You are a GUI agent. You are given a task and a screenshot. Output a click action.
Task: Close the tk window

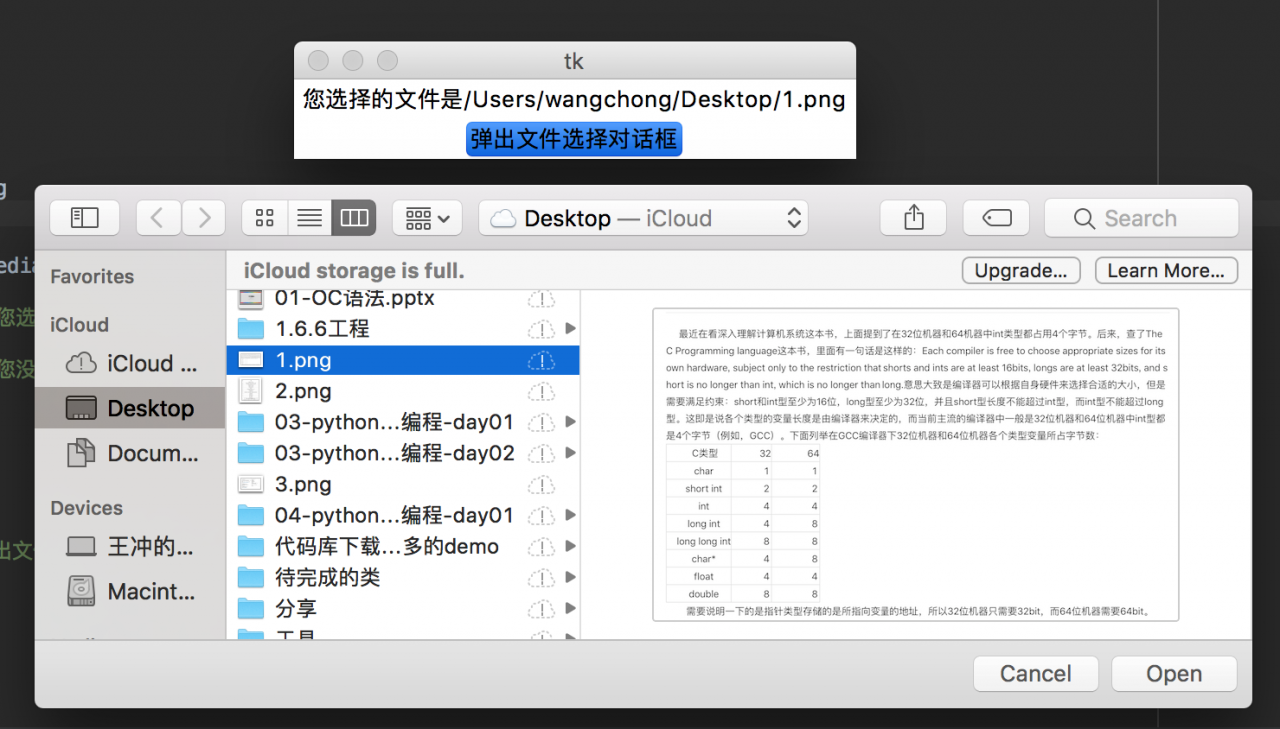(x=318, y=61)
